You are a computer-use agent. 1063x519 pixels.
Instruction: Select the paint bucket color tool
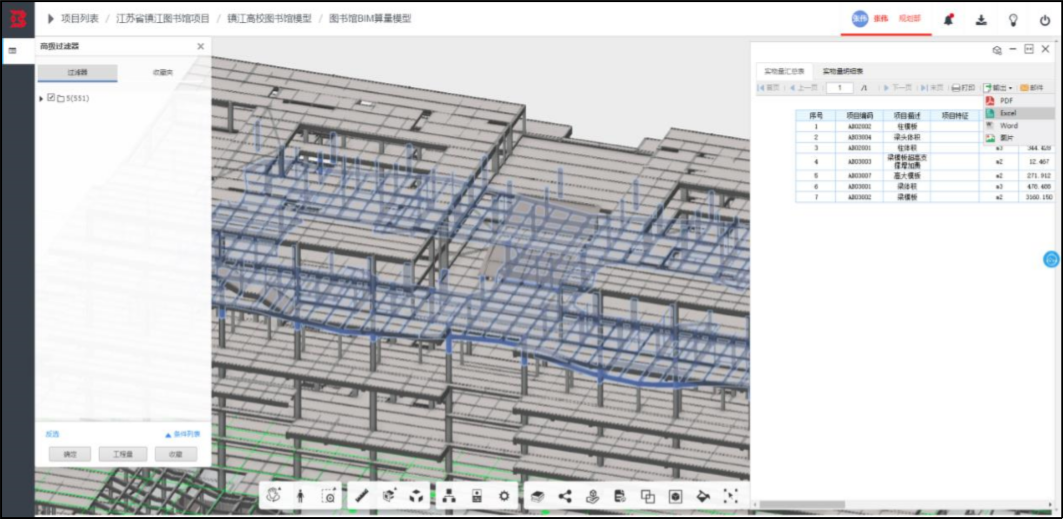click(703, 497)
